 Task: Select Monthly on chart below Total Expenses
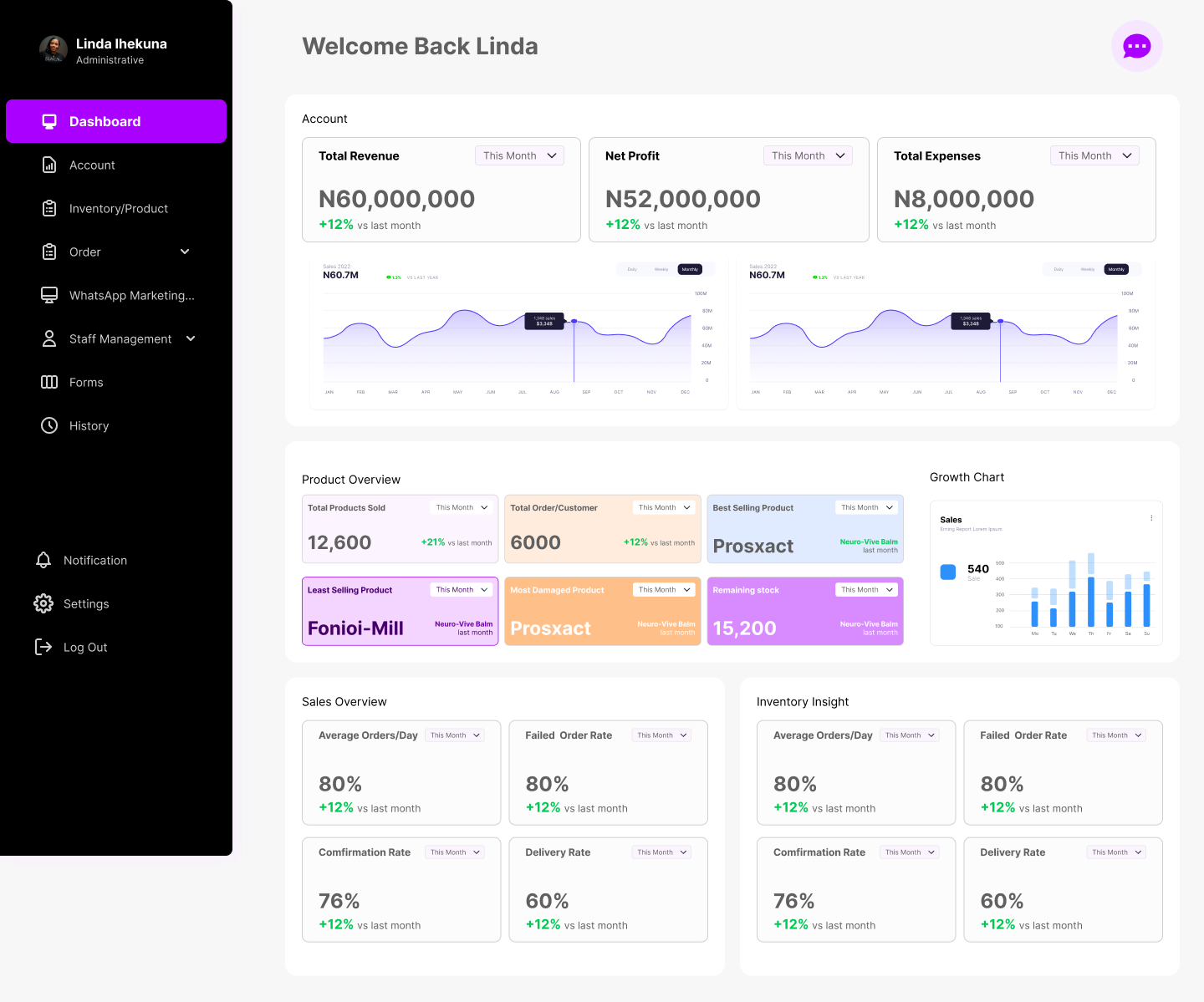[1116, 269]
